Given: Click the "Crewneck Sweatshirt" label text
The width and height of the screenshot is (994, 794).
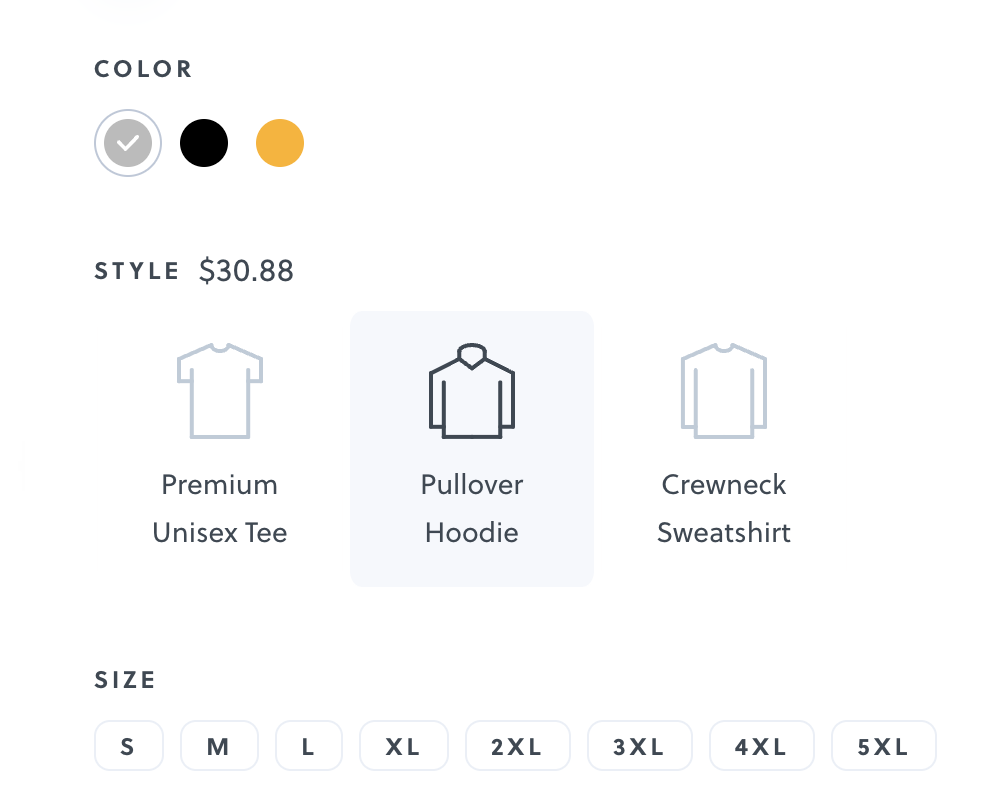Looking at the screenshot, I should pyautogui.click(x=724, y=508).
